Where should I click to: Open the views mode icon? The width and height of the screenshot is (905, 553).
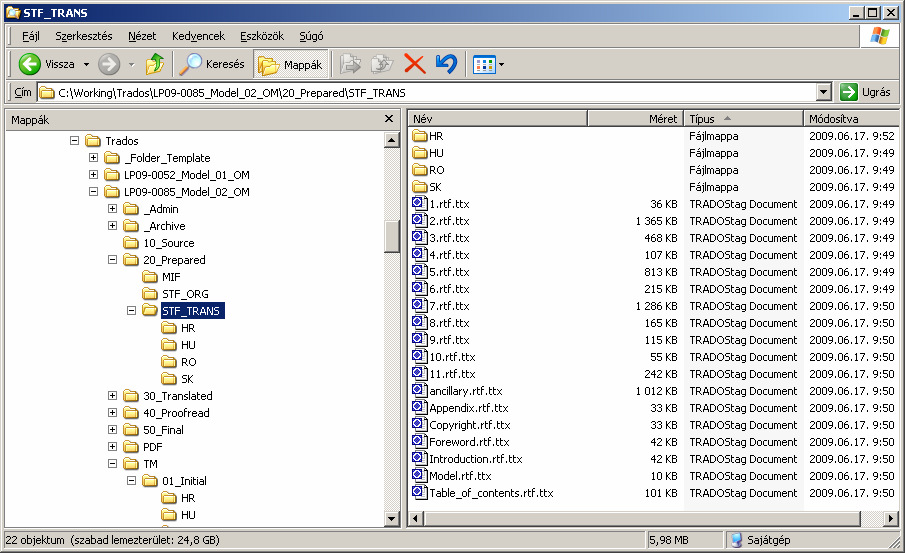[x=484, y=65]
